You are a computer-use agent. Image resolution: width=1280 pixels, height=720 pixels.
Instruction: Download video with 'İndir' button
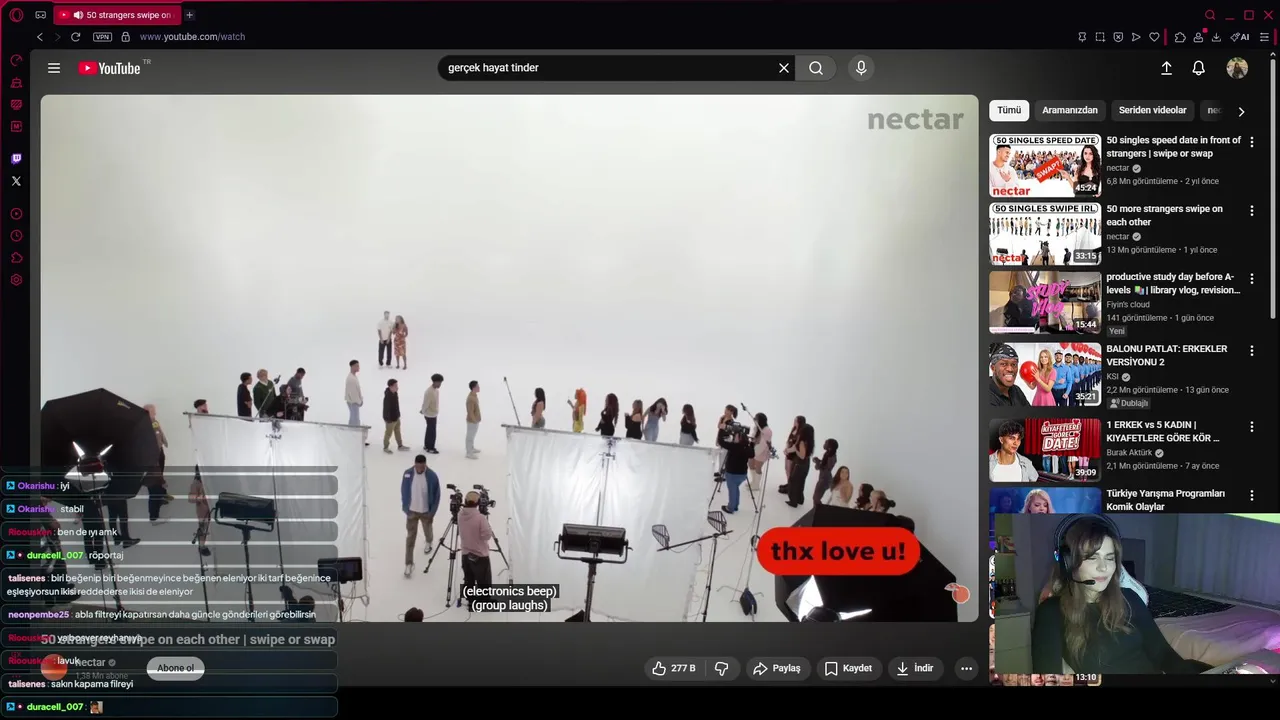tap(915, 668)
